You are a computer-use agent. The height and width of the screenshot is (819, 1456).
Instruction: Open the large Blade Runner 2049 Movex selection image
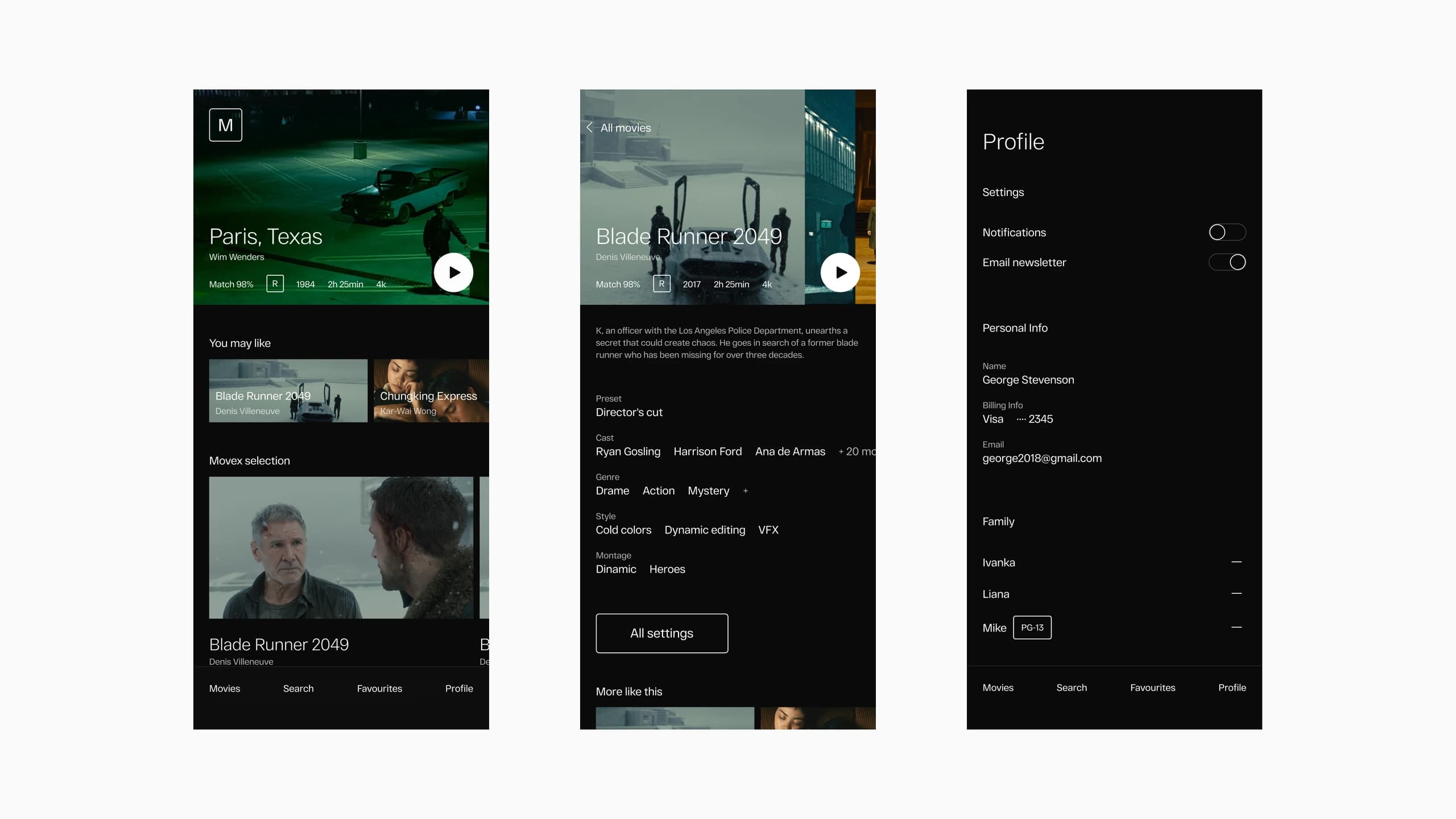[341, 548]
